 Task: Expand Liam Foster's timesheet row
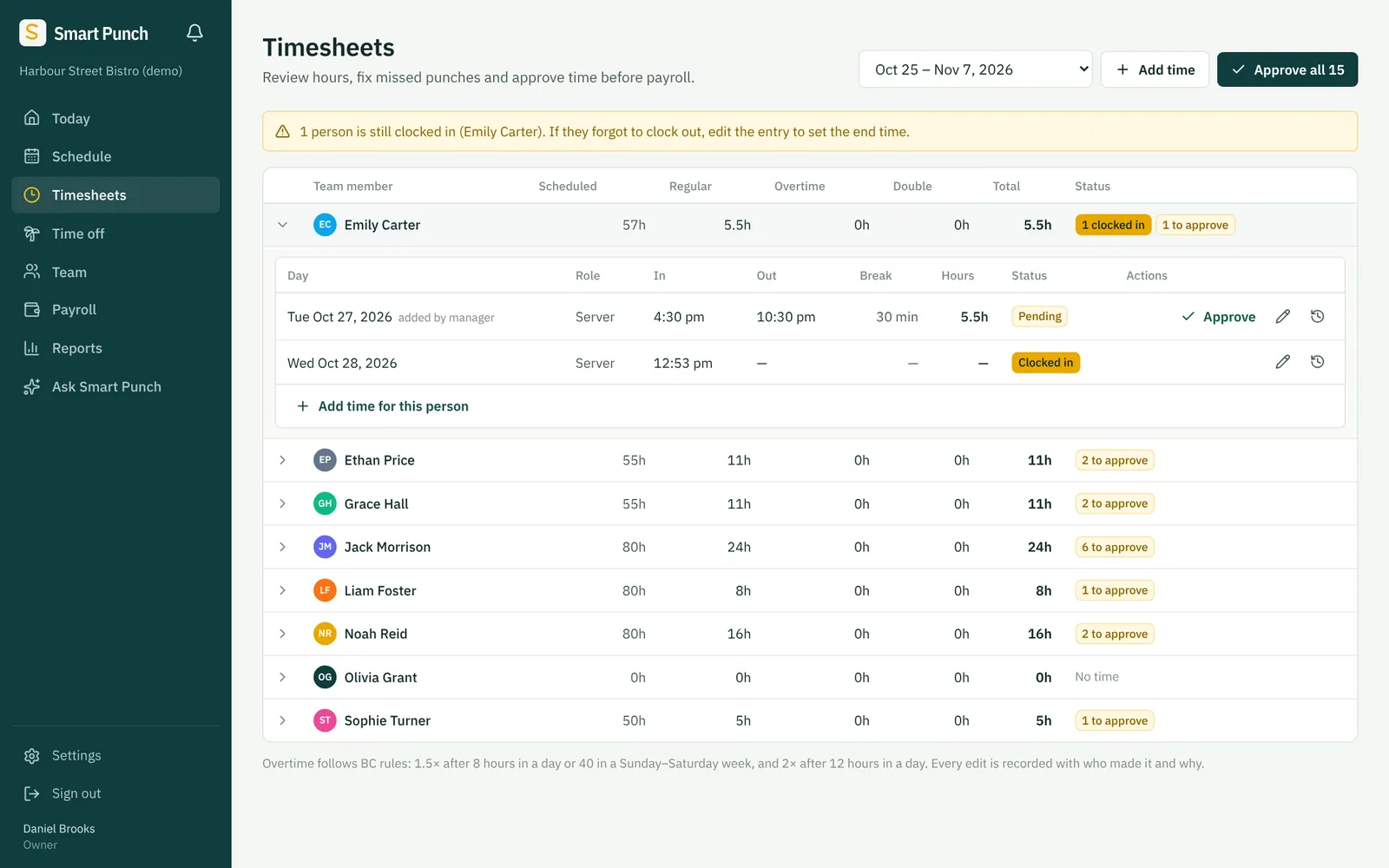coord(282,590)
